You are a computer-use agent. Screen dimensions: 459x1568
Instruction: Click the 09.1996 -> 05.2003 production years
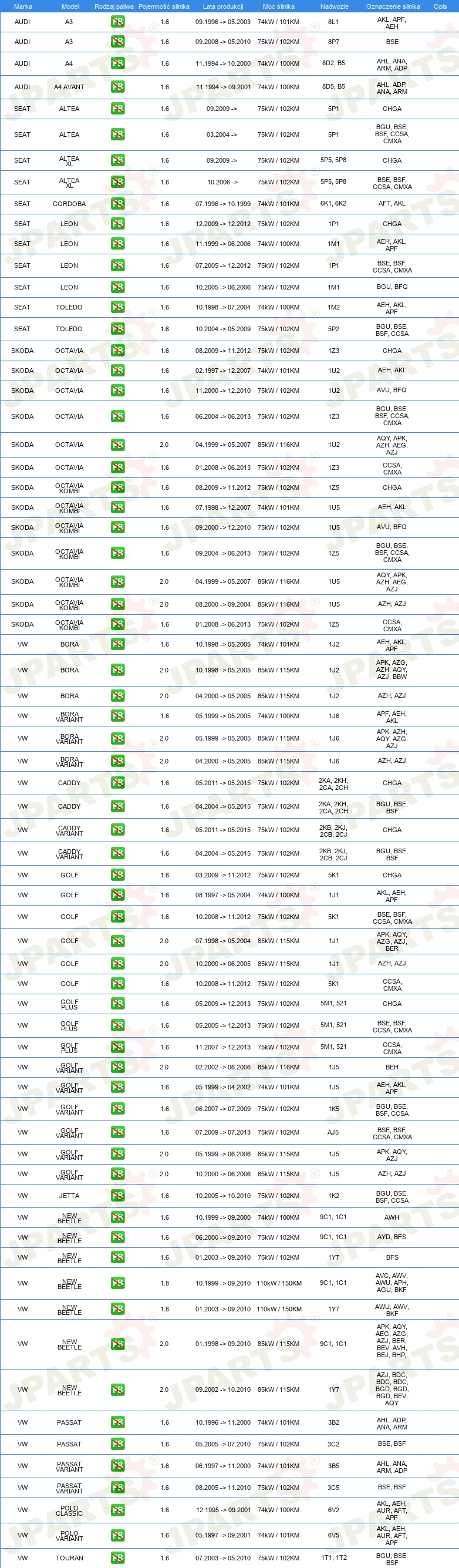pos(223,22)
